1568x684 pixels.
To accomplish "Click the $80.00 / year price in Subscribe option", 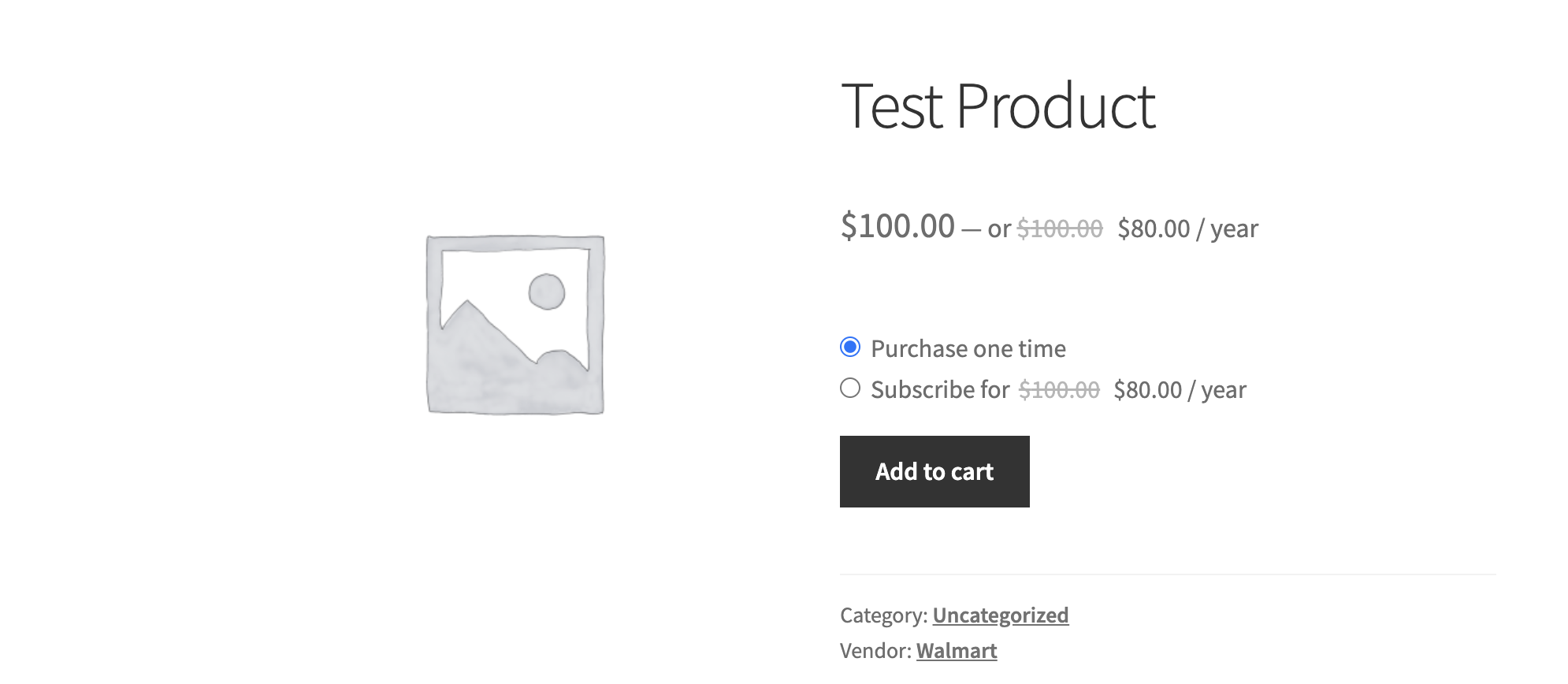I will click(1180, 389).
